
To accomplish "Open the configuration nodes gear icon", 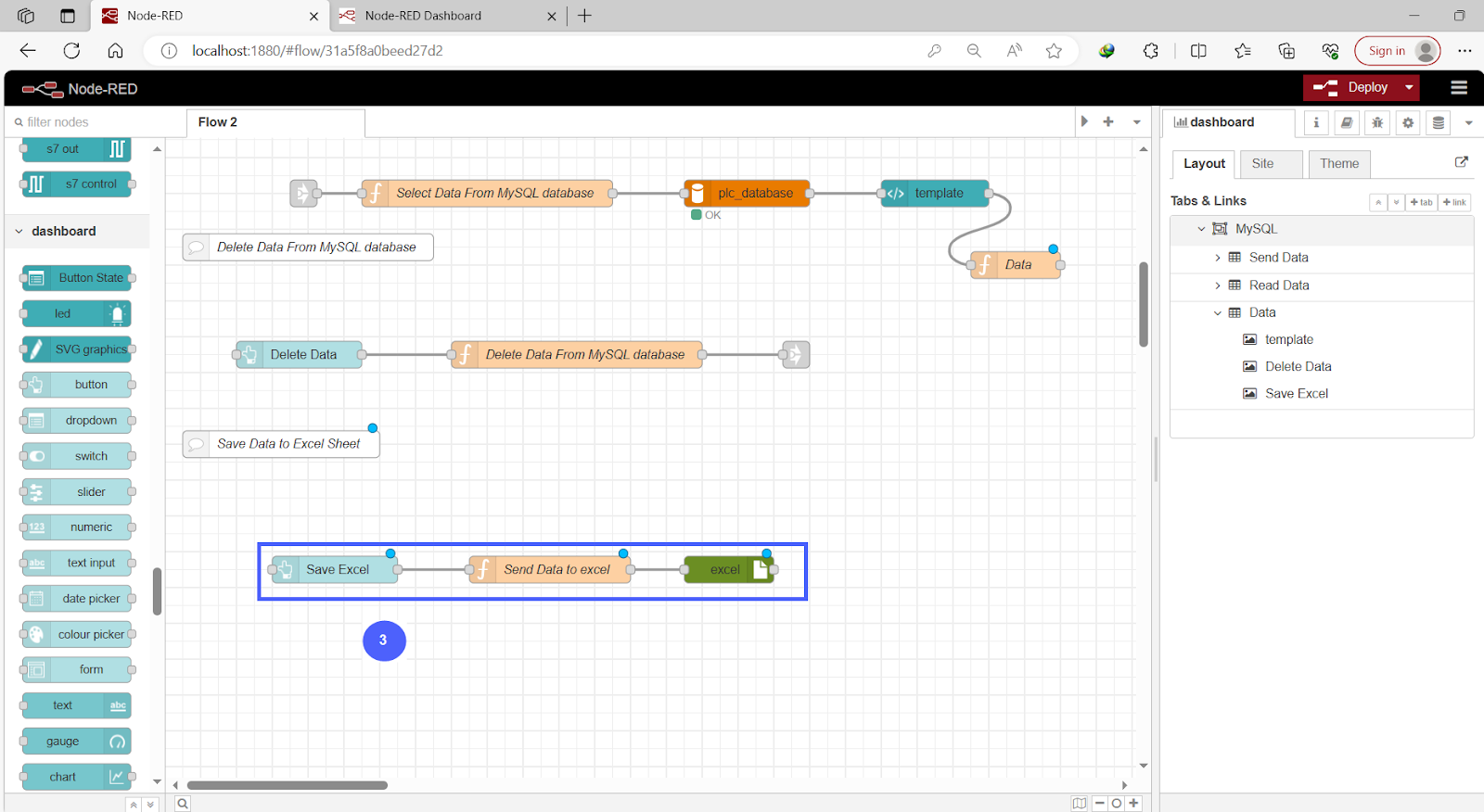I will [x=1408, y=122].
